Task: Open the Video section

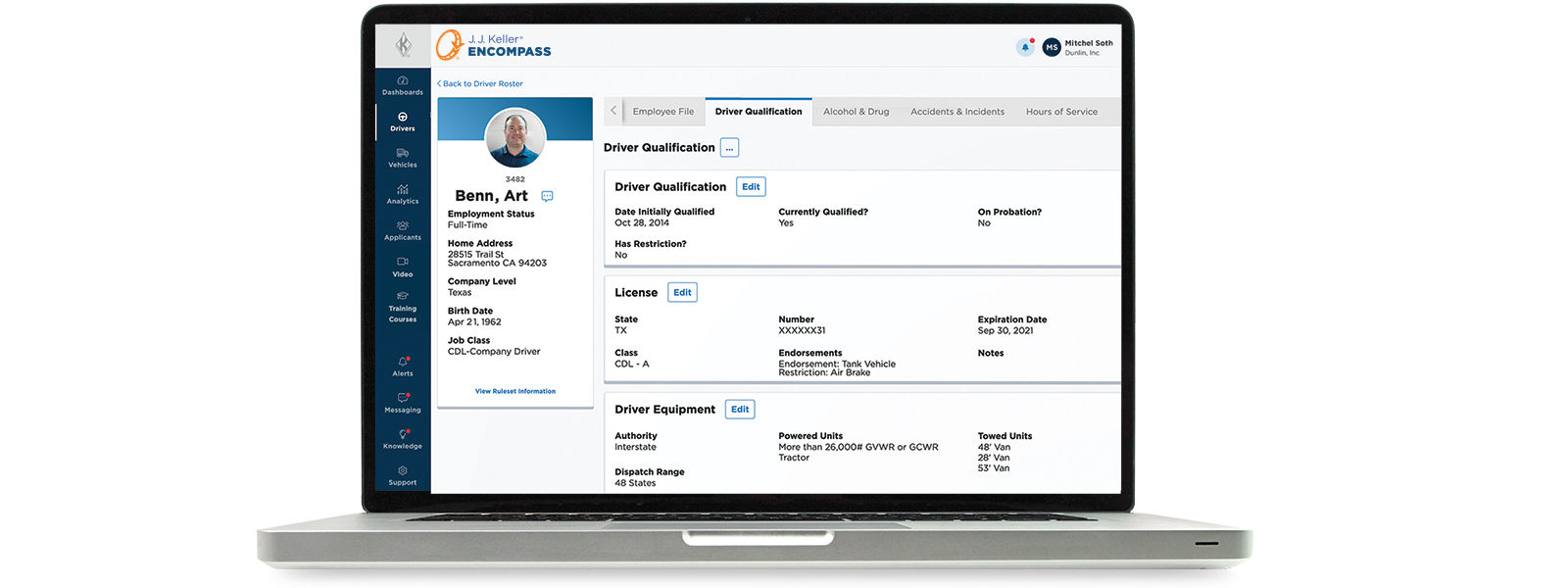Action: pyautogui.click(x=402, y=266)
